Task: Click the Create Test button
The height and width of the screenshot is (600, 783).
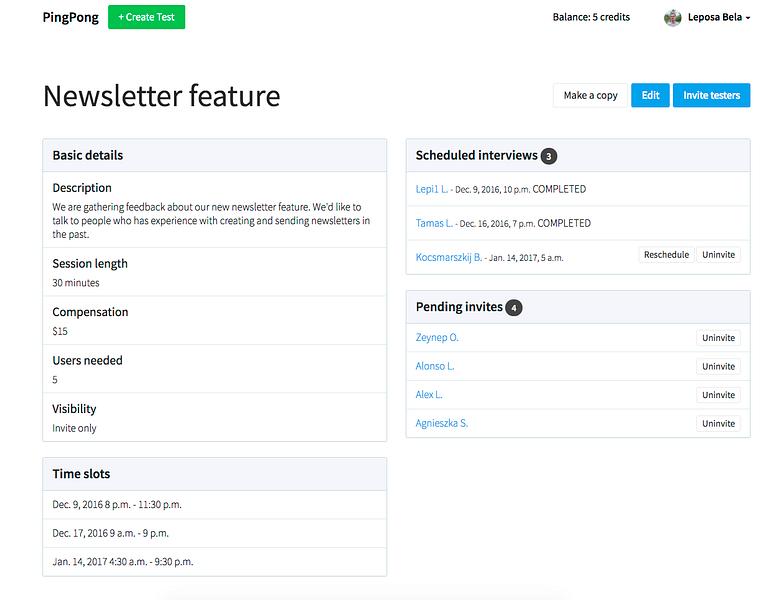Action: pyautogui.click(x=146, y=17)
